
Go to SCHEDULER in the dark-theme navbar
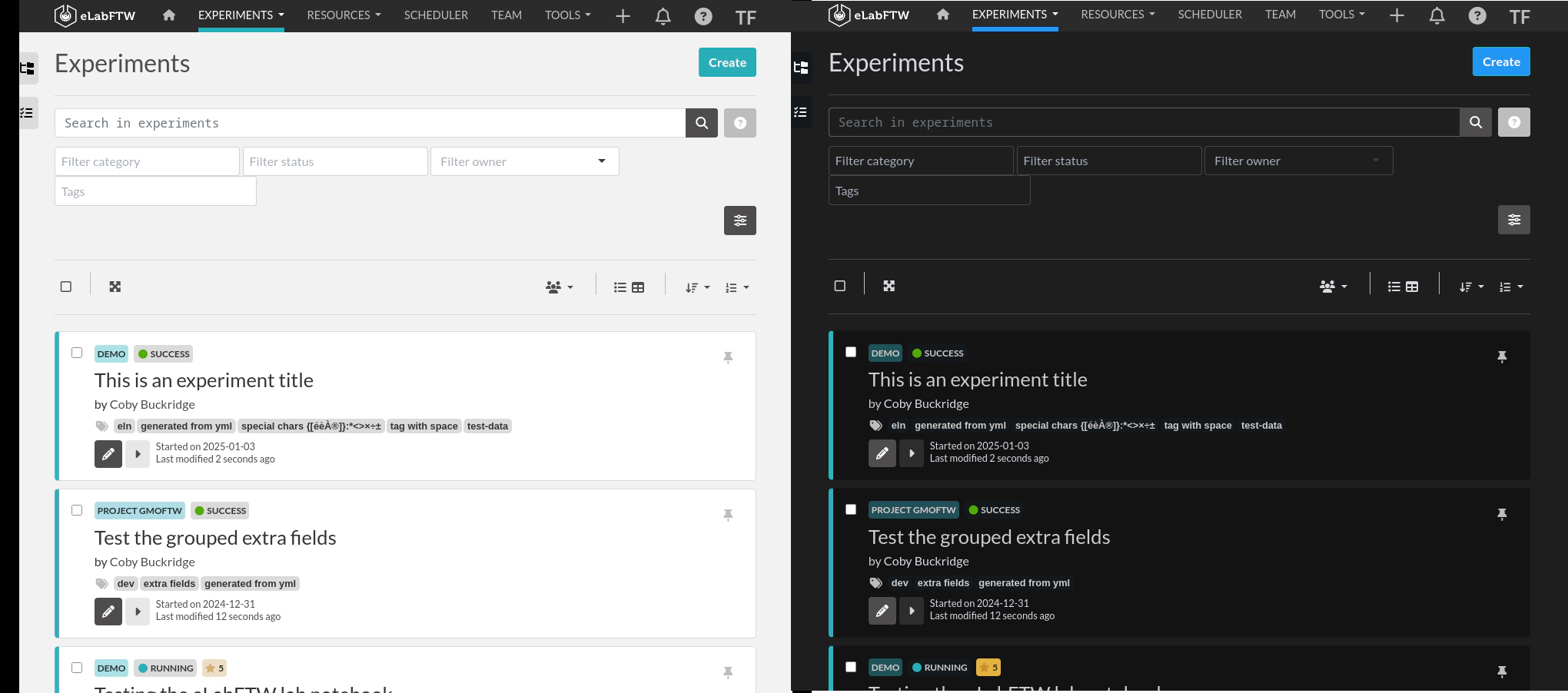(x=1209, y=15)
